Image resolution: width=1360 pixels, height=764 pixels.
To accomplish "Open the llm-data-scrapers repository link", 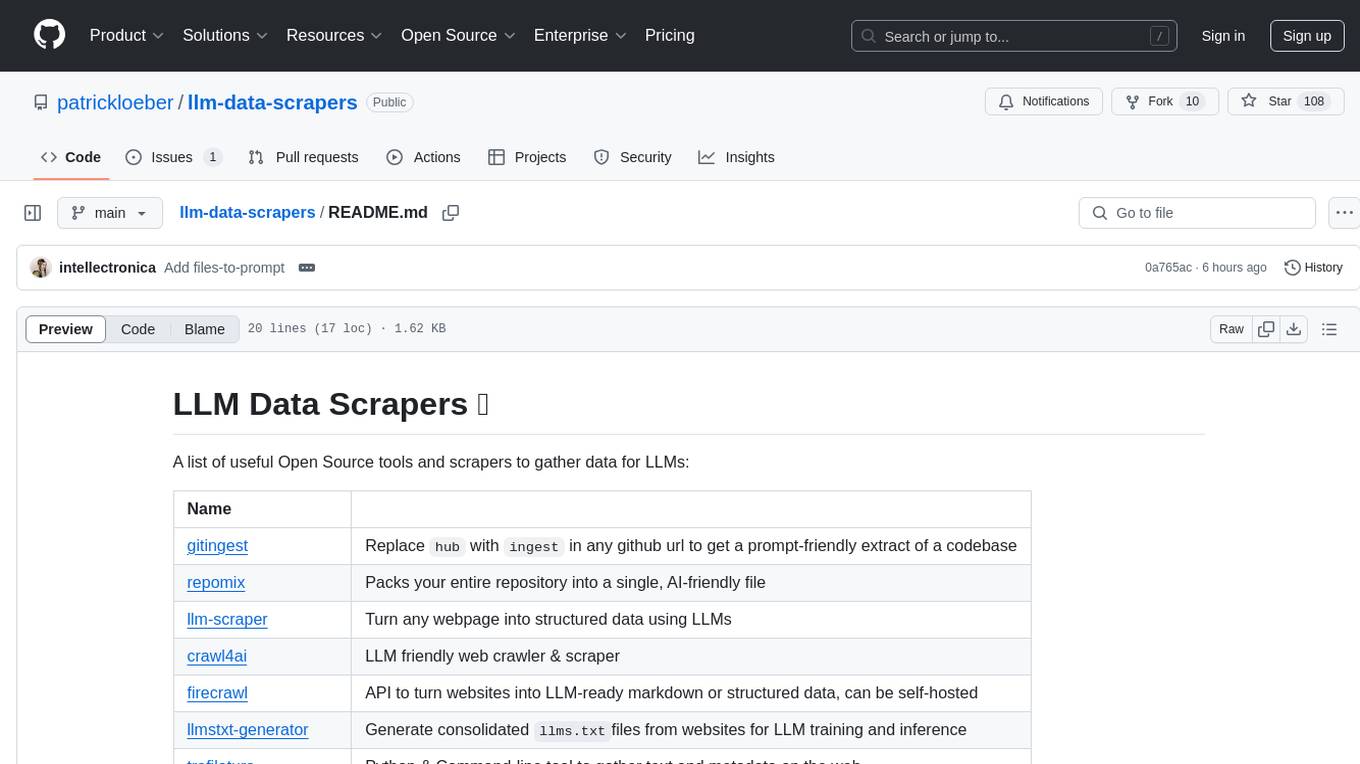I will [x=272, y=102].
